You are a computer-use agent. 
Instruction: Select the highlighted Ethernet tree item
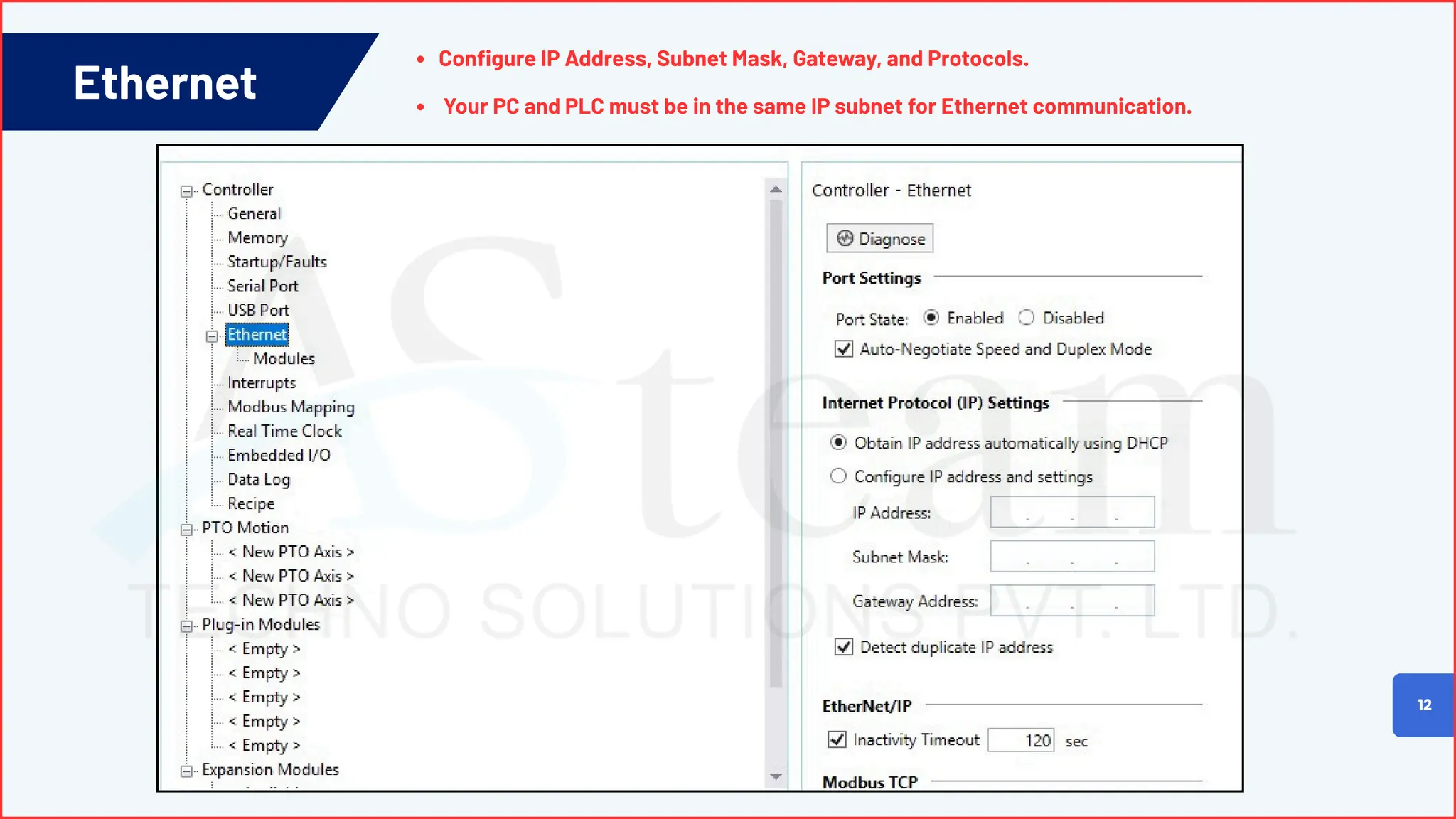[x=257, y=334]
